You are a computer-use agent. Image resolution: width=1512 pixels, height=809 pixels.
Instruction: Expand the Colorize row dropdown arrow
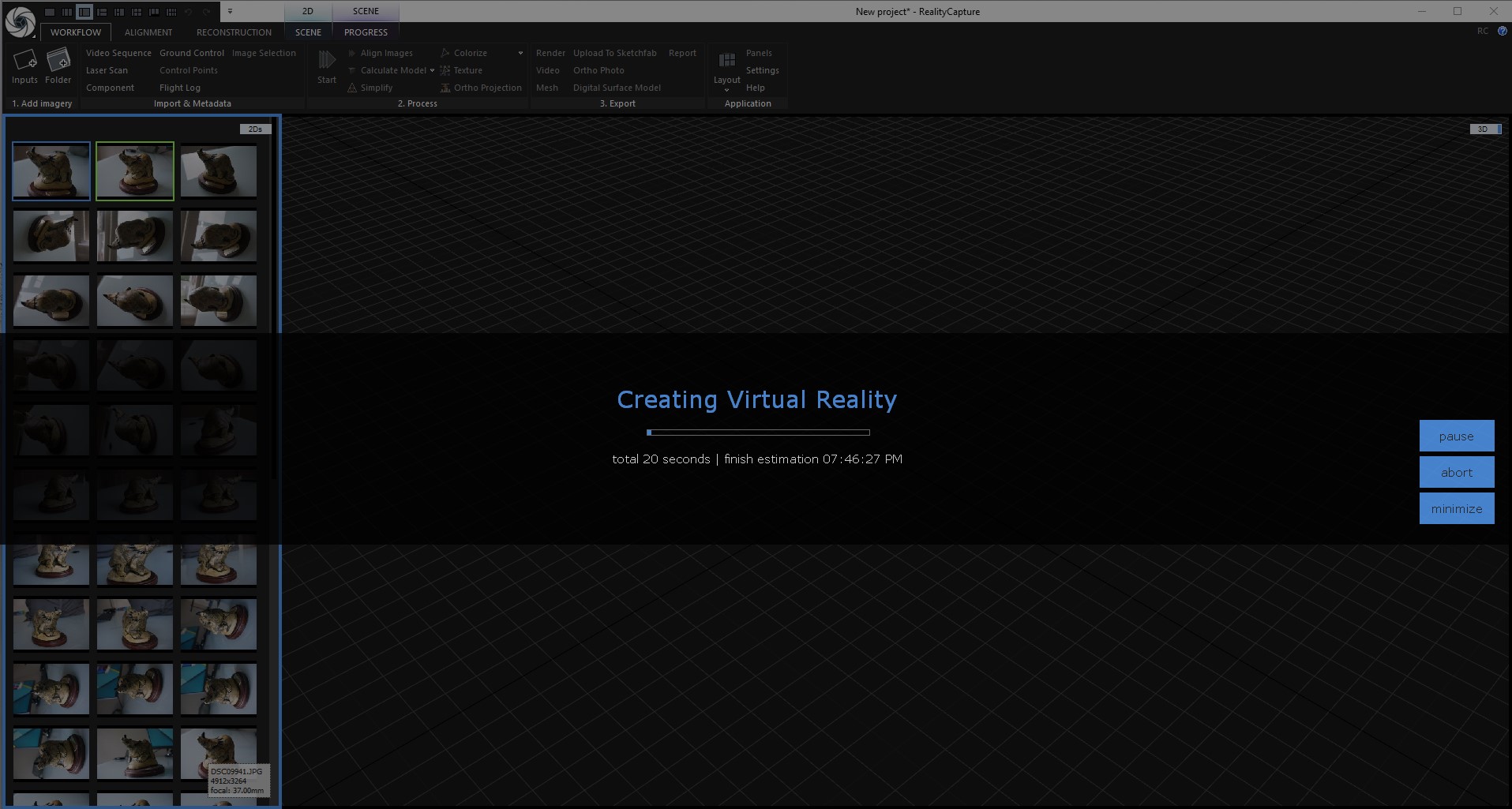click(x=520, y=53)
